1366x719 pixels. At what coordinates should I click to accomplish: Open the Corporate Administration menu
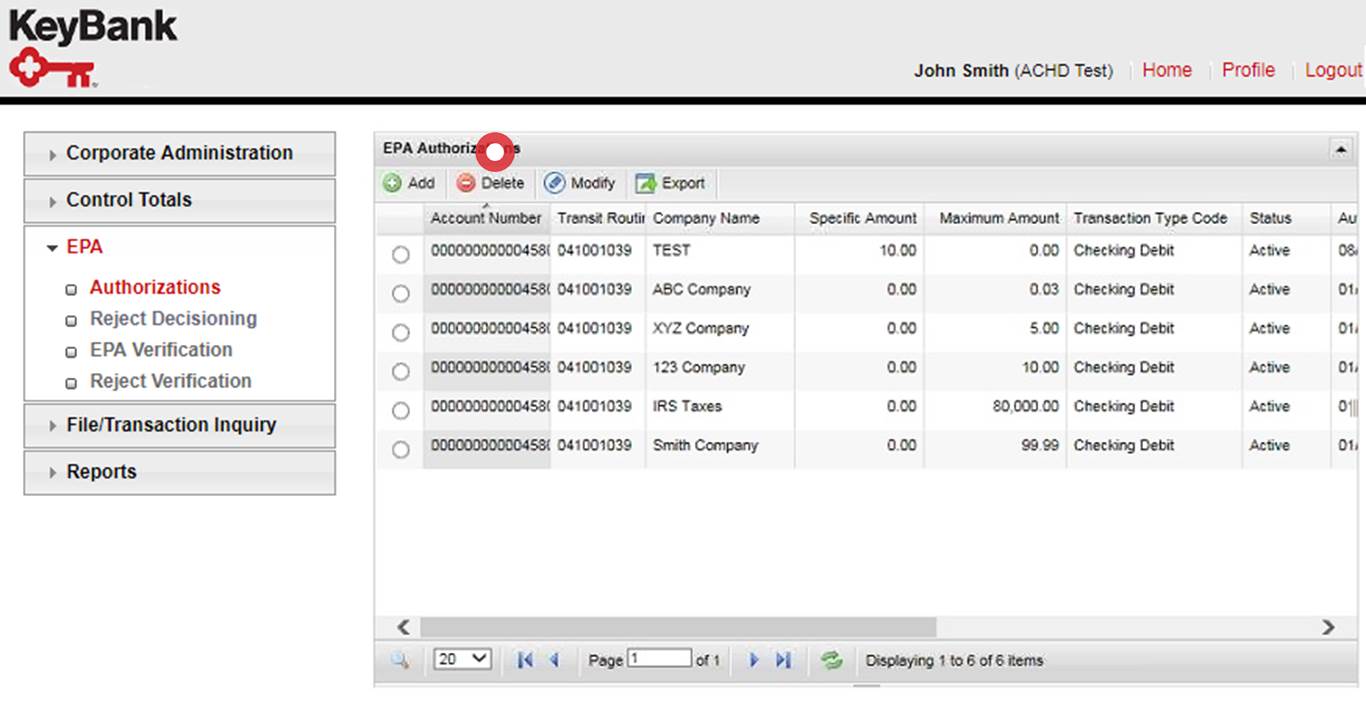click(x=178, y=152)
